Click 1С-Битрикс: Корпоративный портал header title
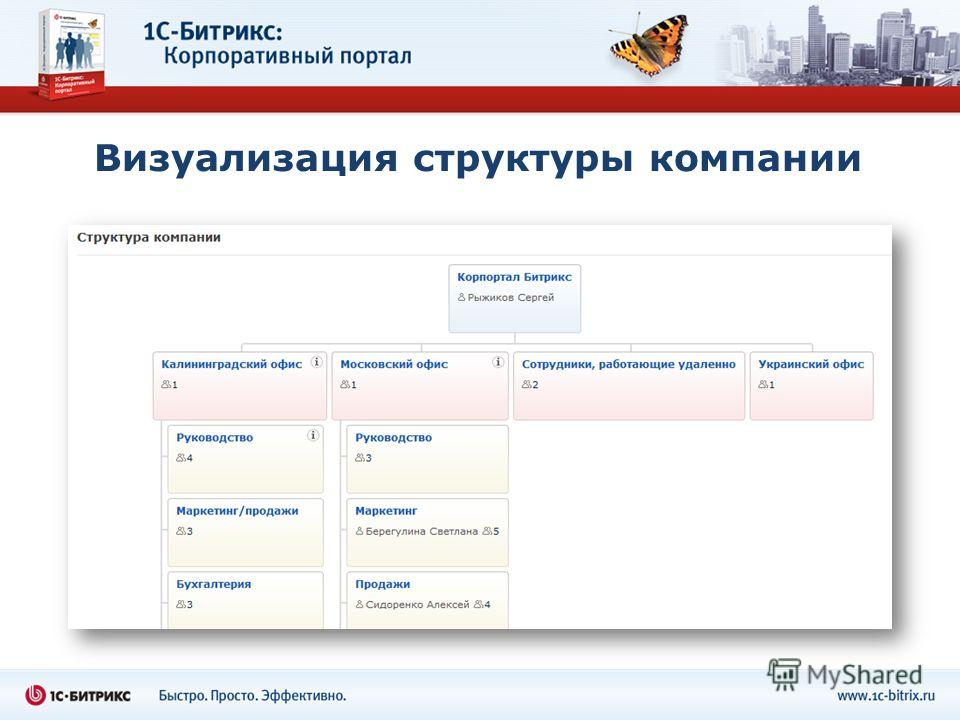The image size is (960, 720). pyautogui.click(x=277, y=44)
